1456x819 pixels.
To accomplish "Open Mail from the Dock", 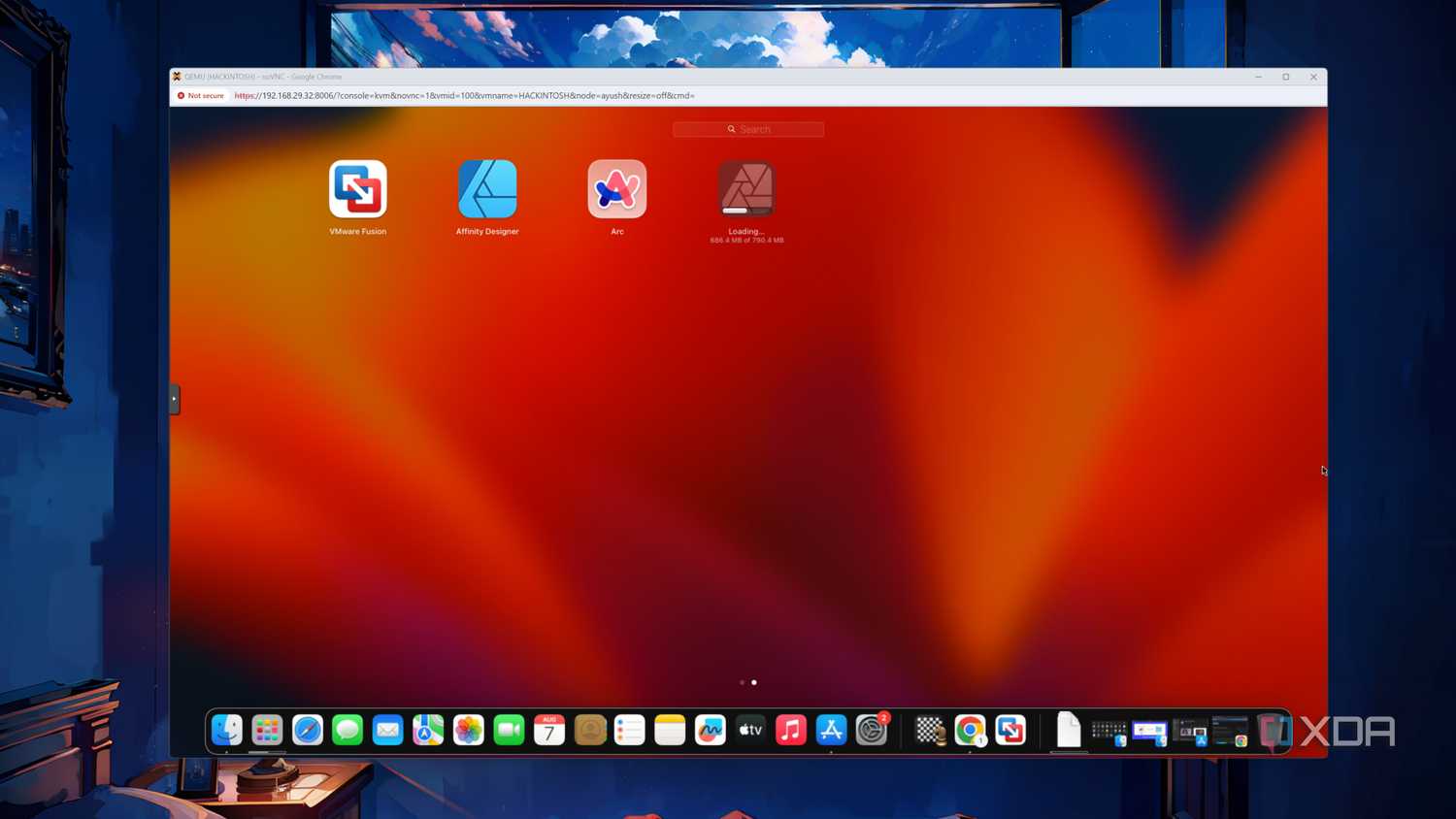I will click(388, 730).
